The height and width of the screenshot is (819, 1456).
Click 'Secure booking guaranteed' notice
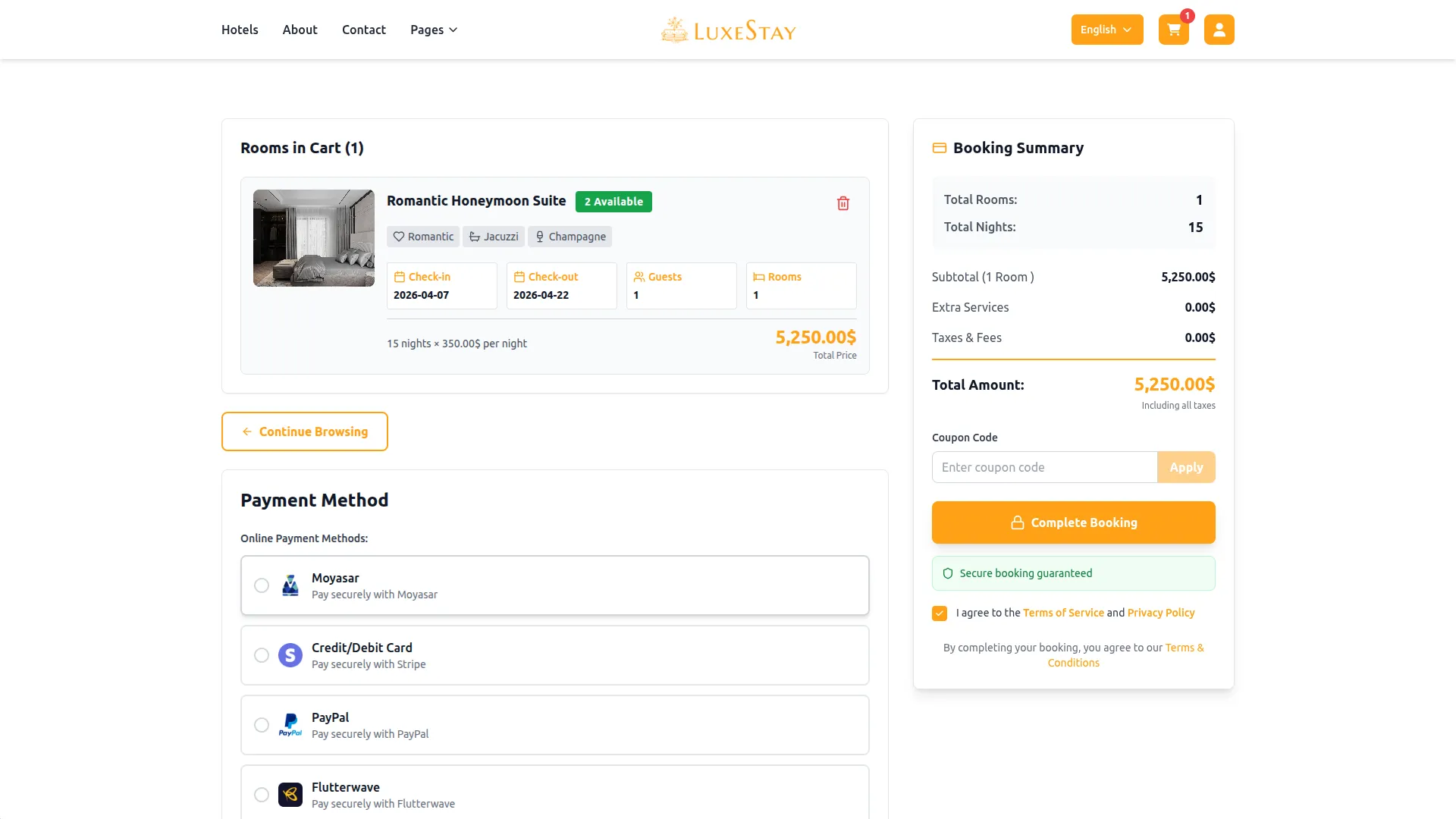click(x=1073, y=573)
